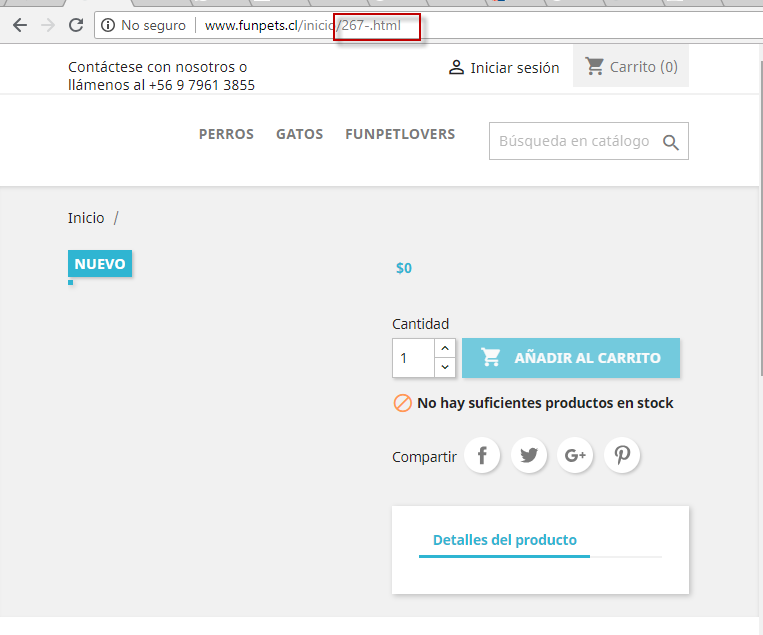Click the $0 price text

click(404, 268)
